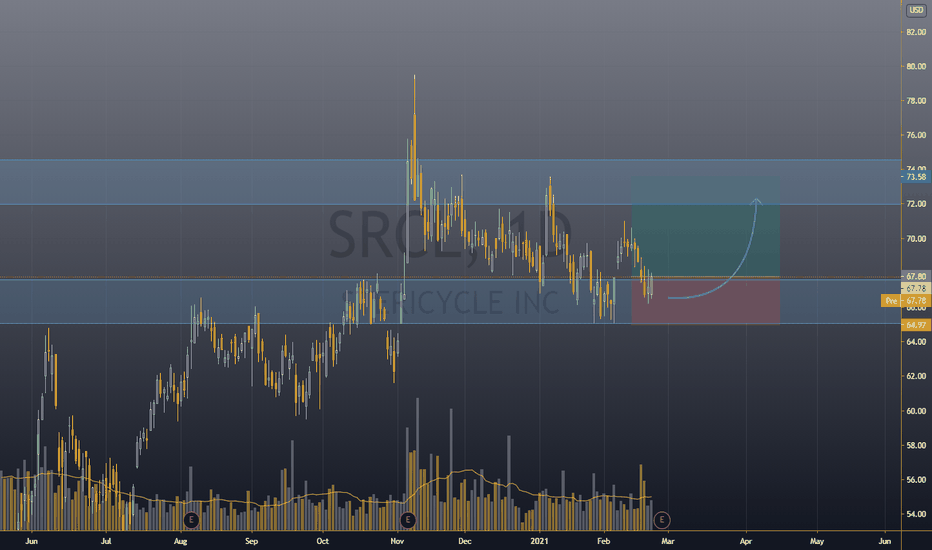Click the 2021 label on time axis
The image size is (932, 550).
(539, 541)
